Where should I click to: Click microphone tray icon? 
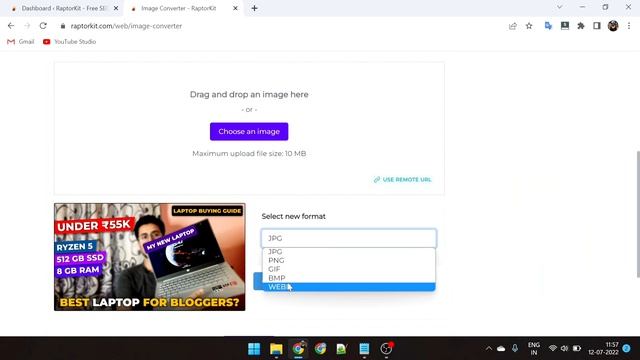click(x=515, y=348)
